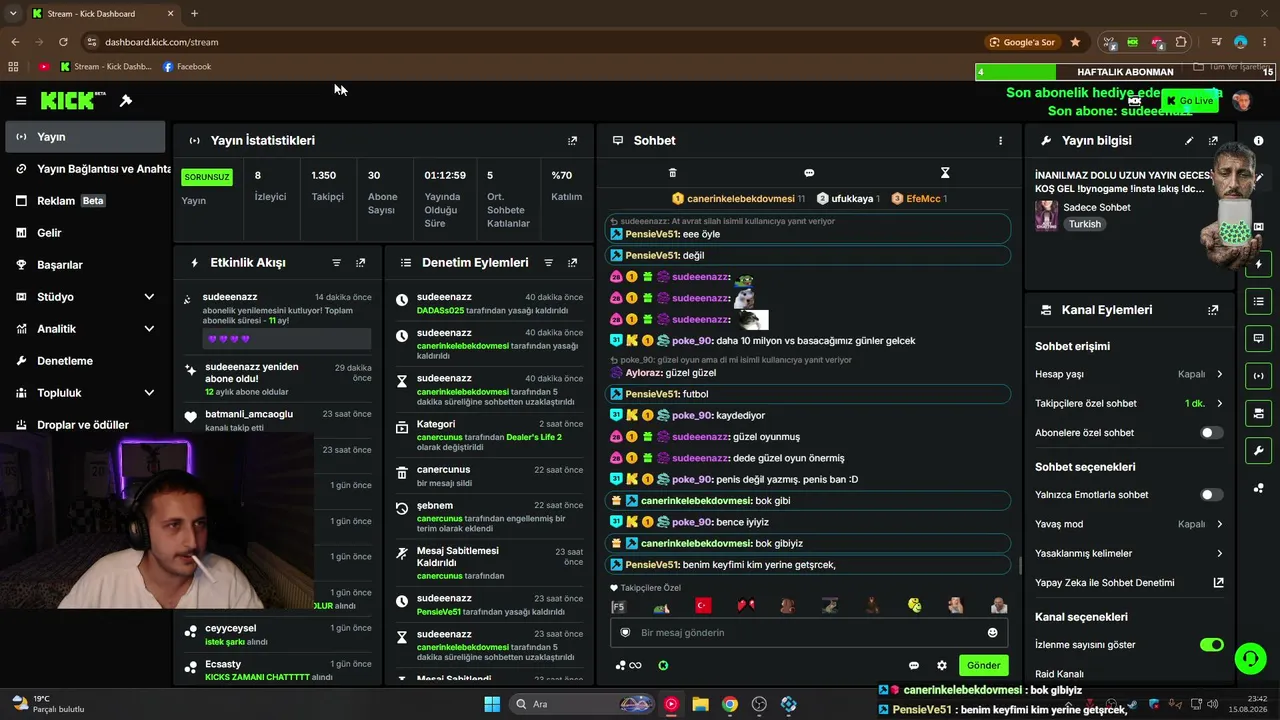Click the info icon in right sidebar

(x=1258, y=141)
